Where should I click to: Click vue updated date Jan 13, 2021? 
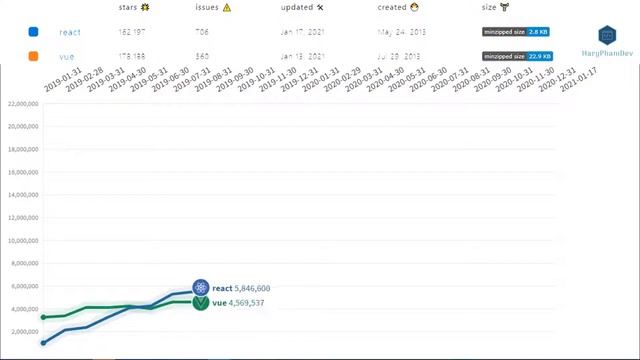(x=302, y=56)
